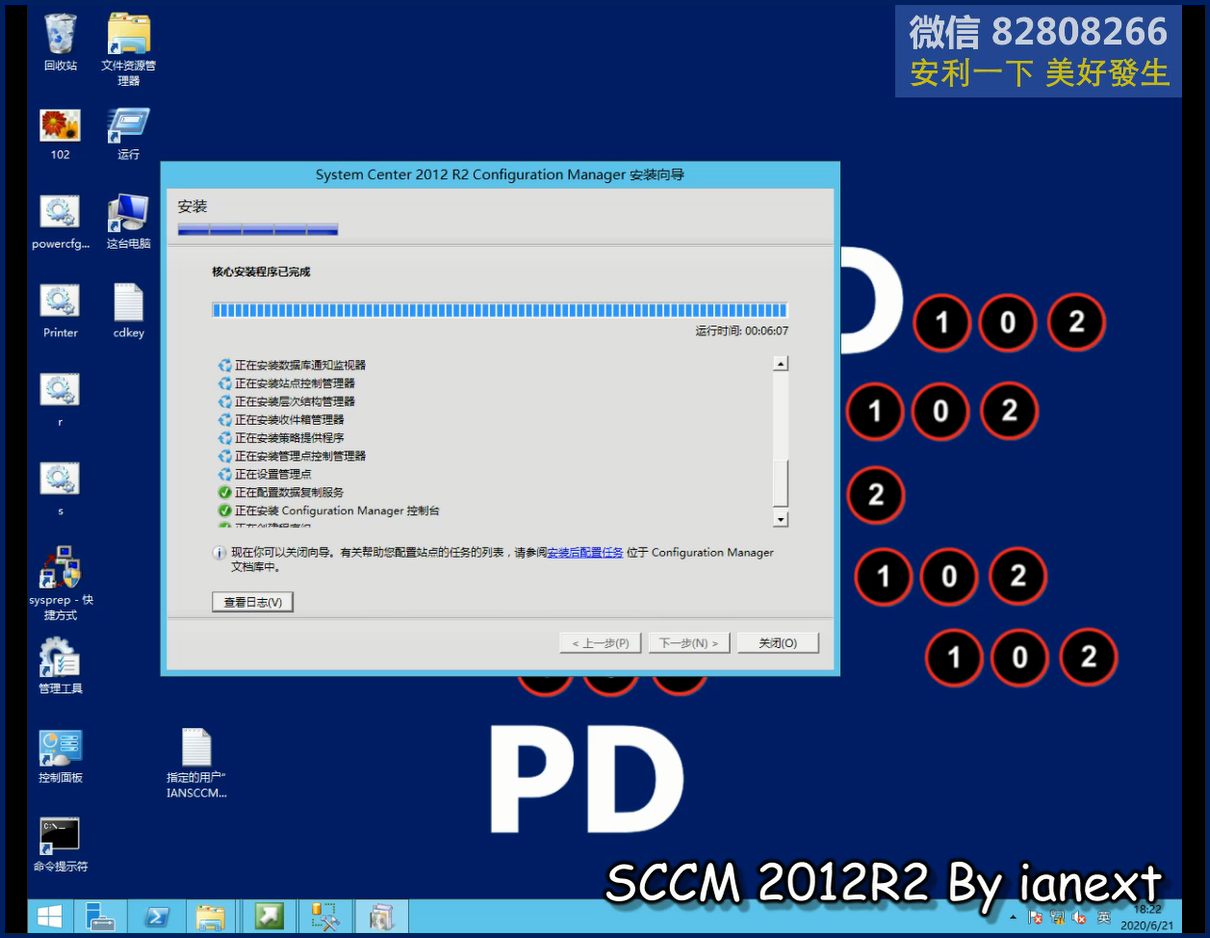Screen dimensions: 1210x938
Task: Open the 回收站 recycle bin desktop icon
Action: 60,42
